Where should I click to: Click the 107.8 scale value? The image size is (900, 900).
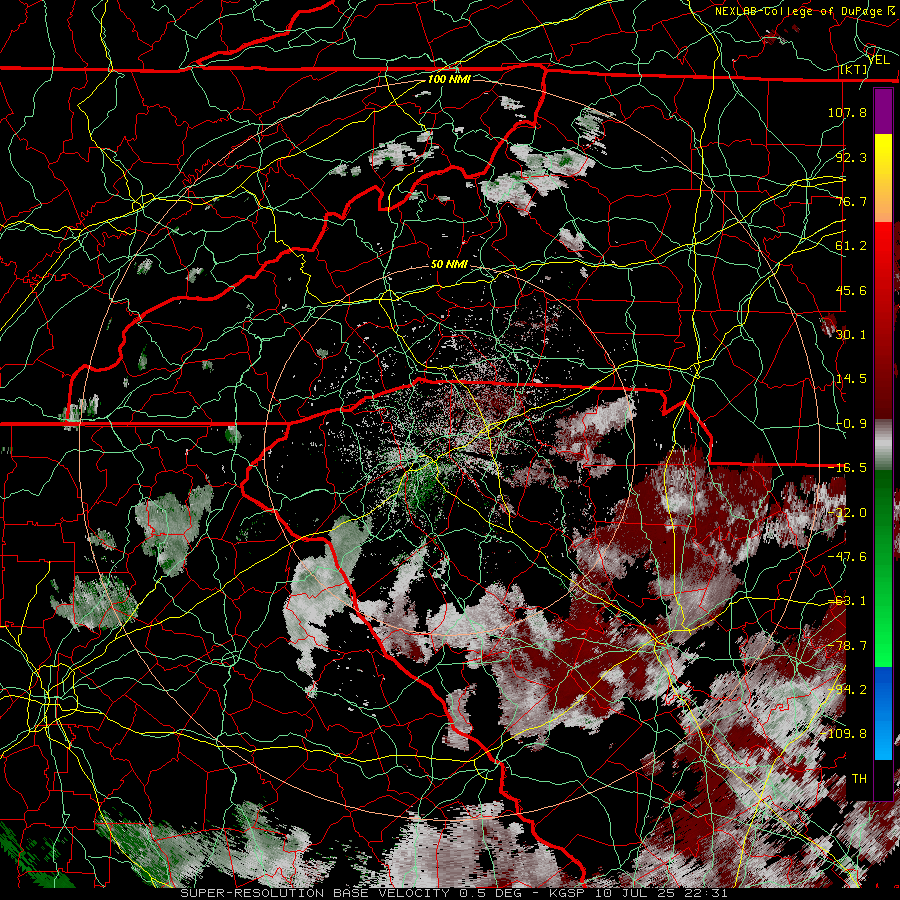click(x=847, y=112)
